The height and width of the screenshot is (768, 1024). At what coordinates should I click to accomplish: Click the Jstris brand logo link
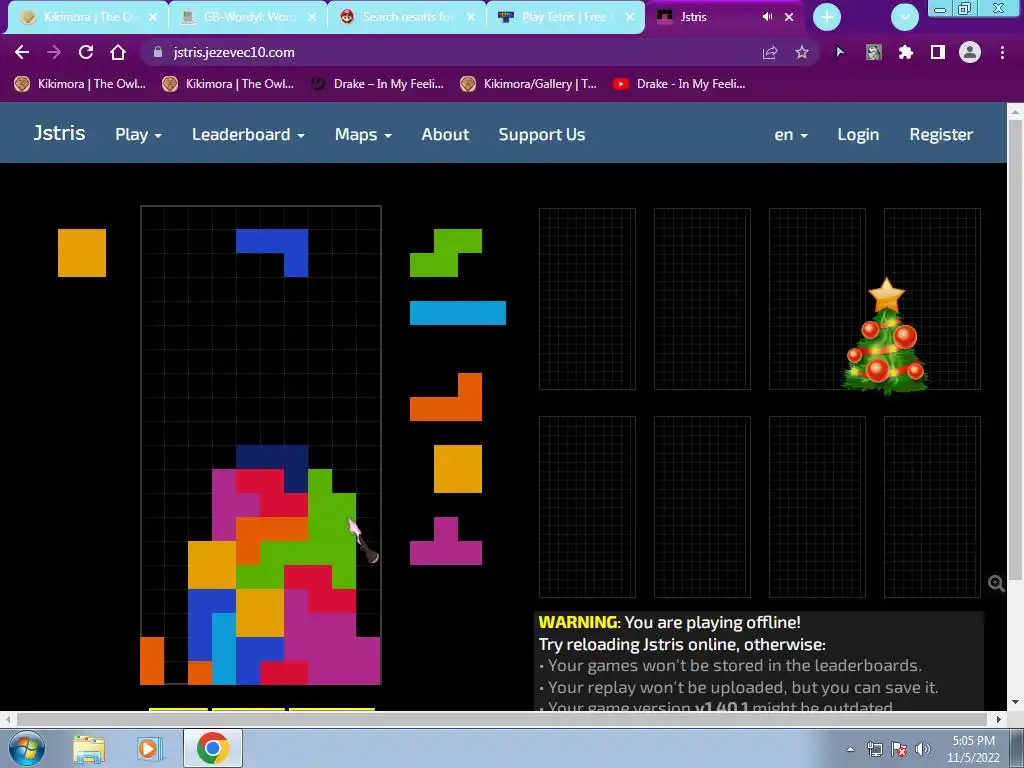click(59, 133)
